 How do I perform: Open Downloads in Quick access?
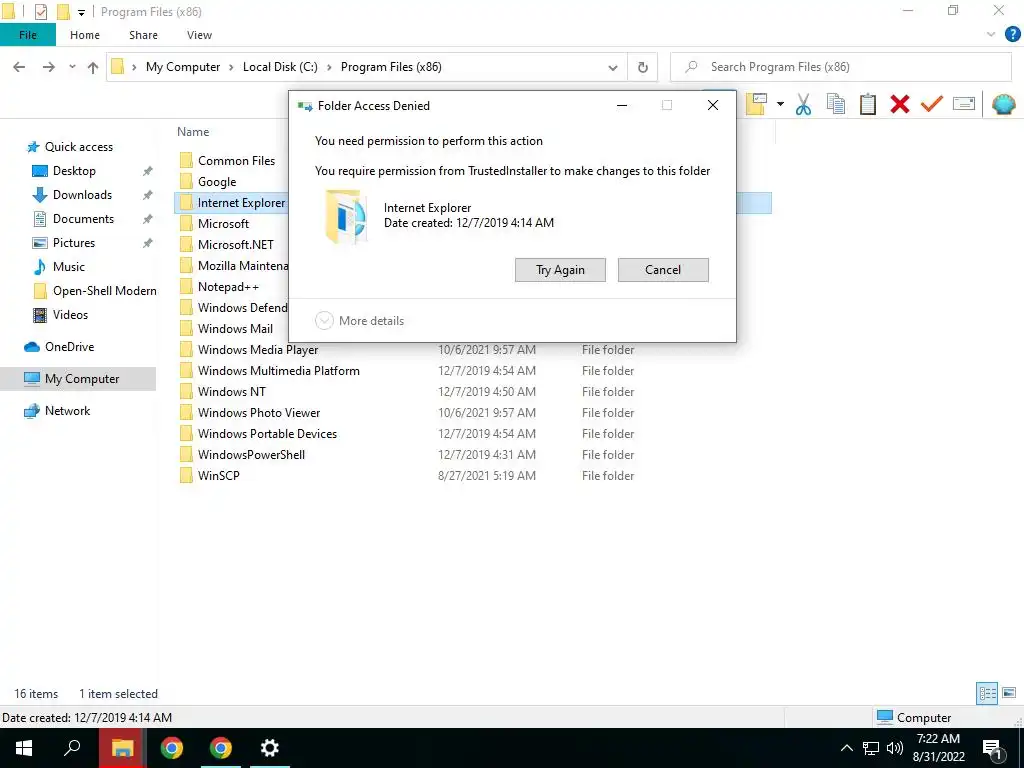[x=82, y=195]
